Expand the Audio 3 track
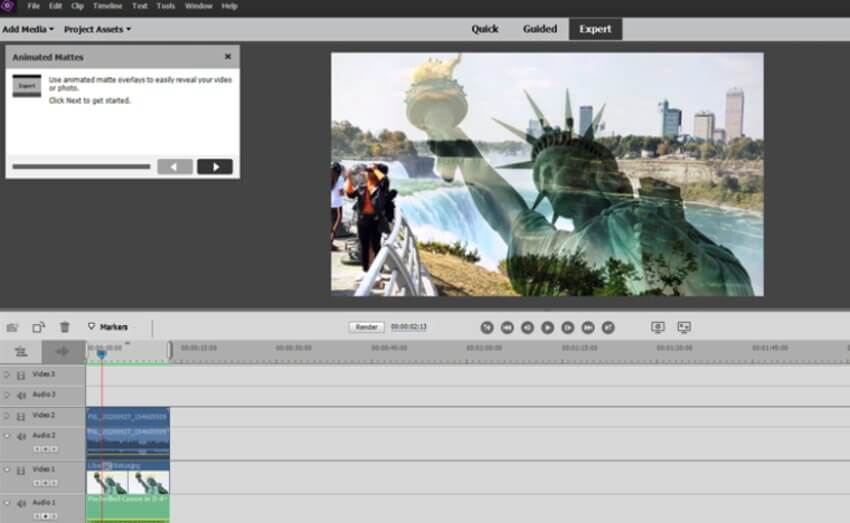 tap(7, 395)
